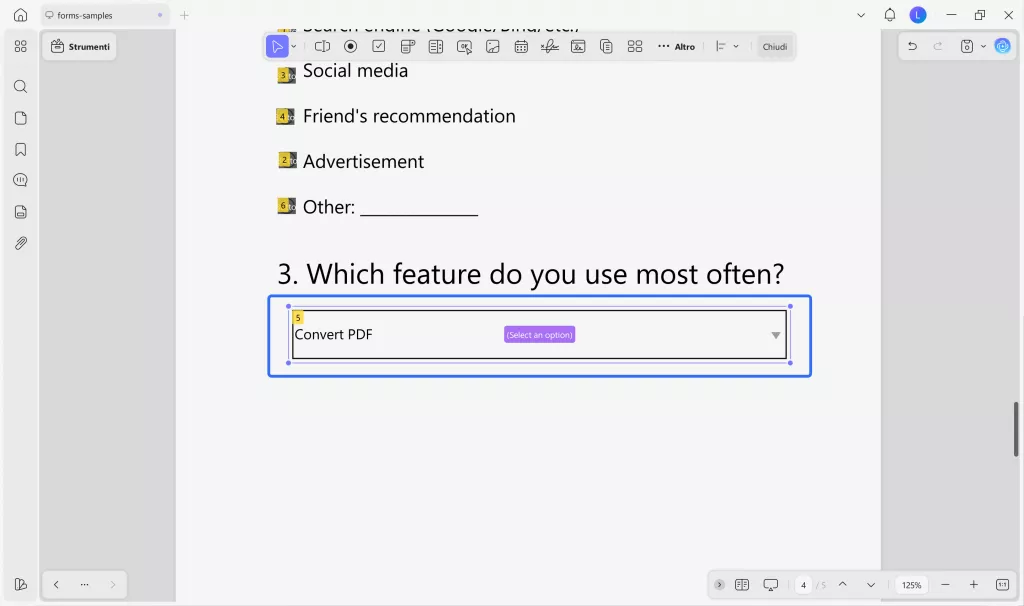Open the selection tool's dropdown arrow
Screen dimensions: 1024x606
292,46
